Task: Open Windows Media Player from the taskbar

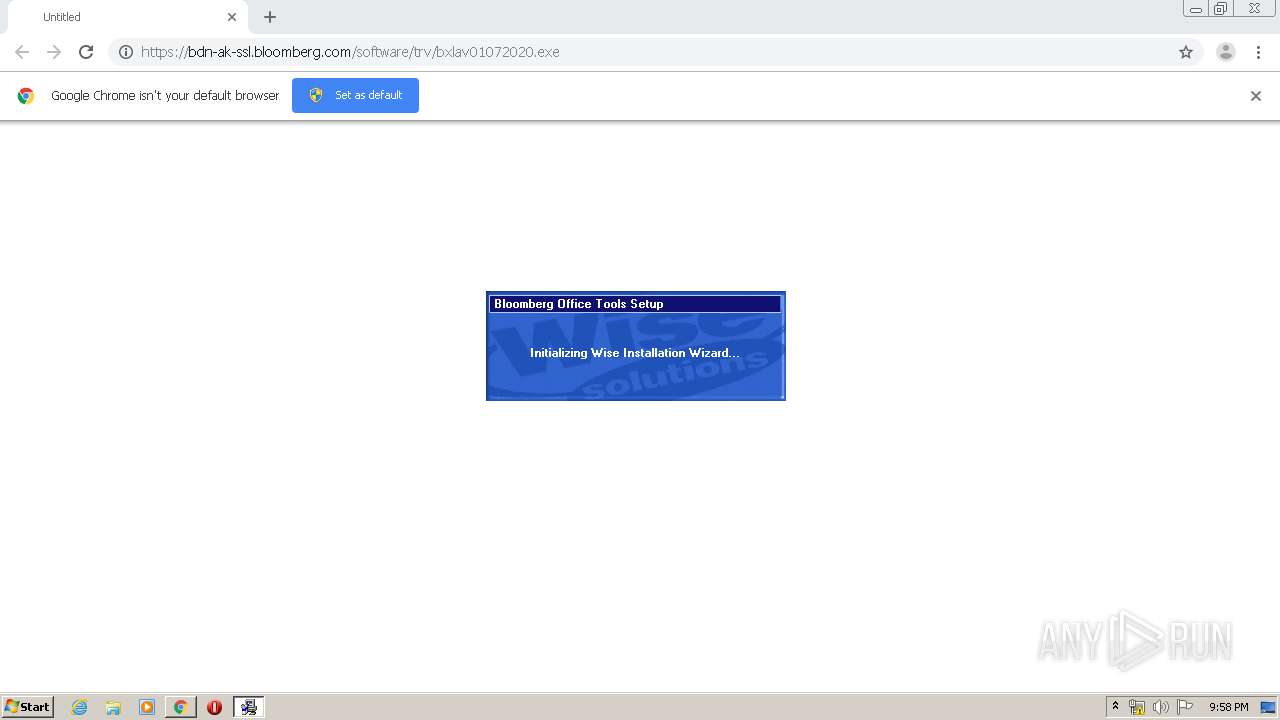Action: click(147, 707)
